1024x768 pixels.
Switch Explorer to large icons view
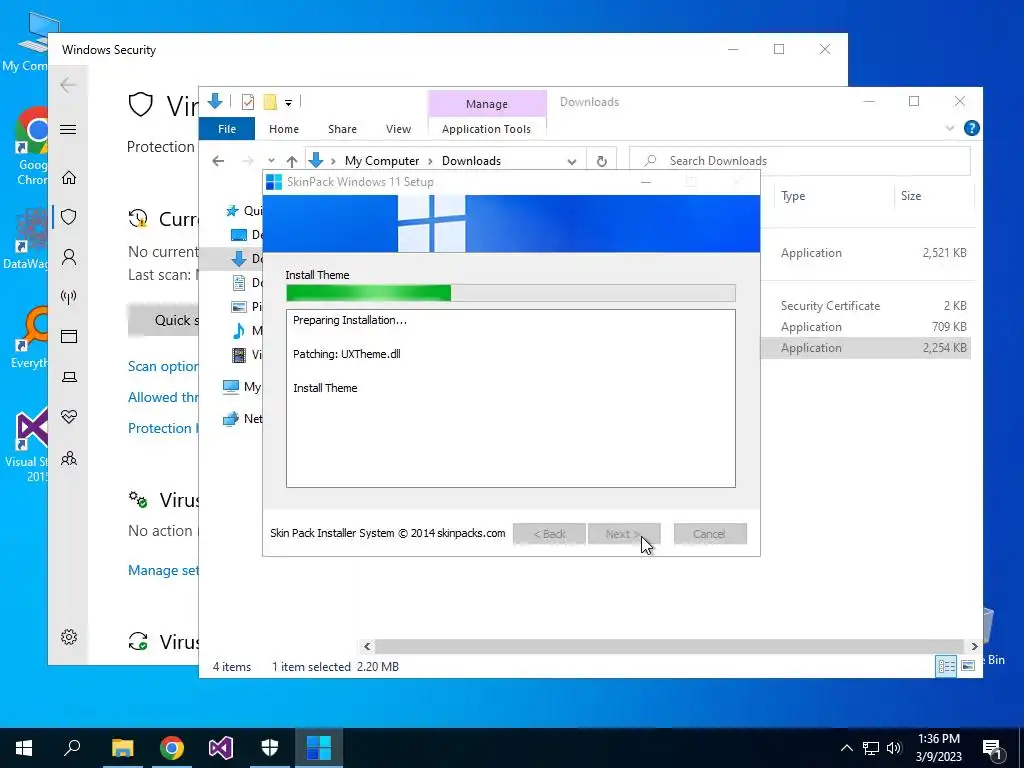pos(968,665)
